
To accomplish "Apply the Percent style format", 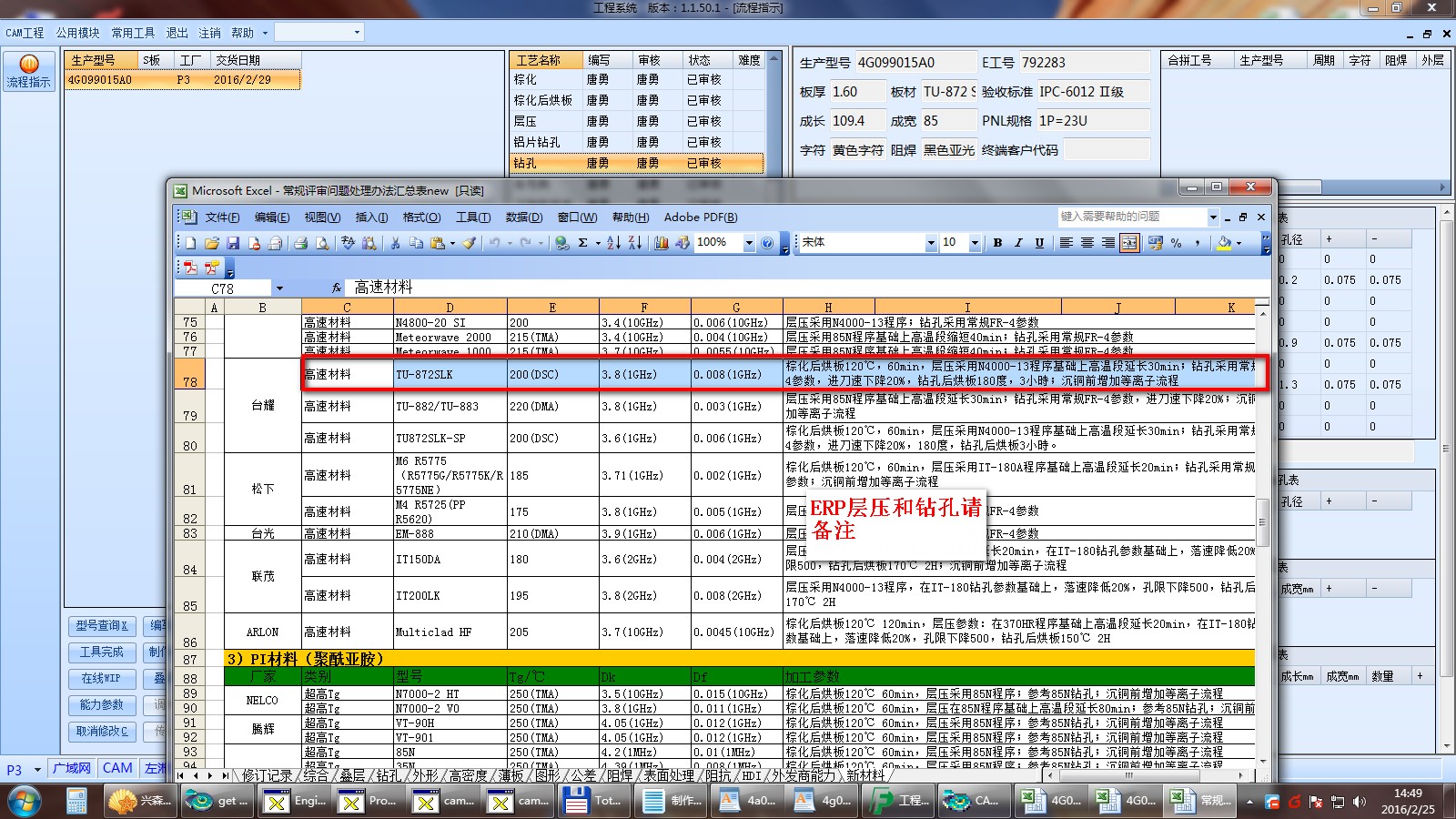I will click(1177, 243).
